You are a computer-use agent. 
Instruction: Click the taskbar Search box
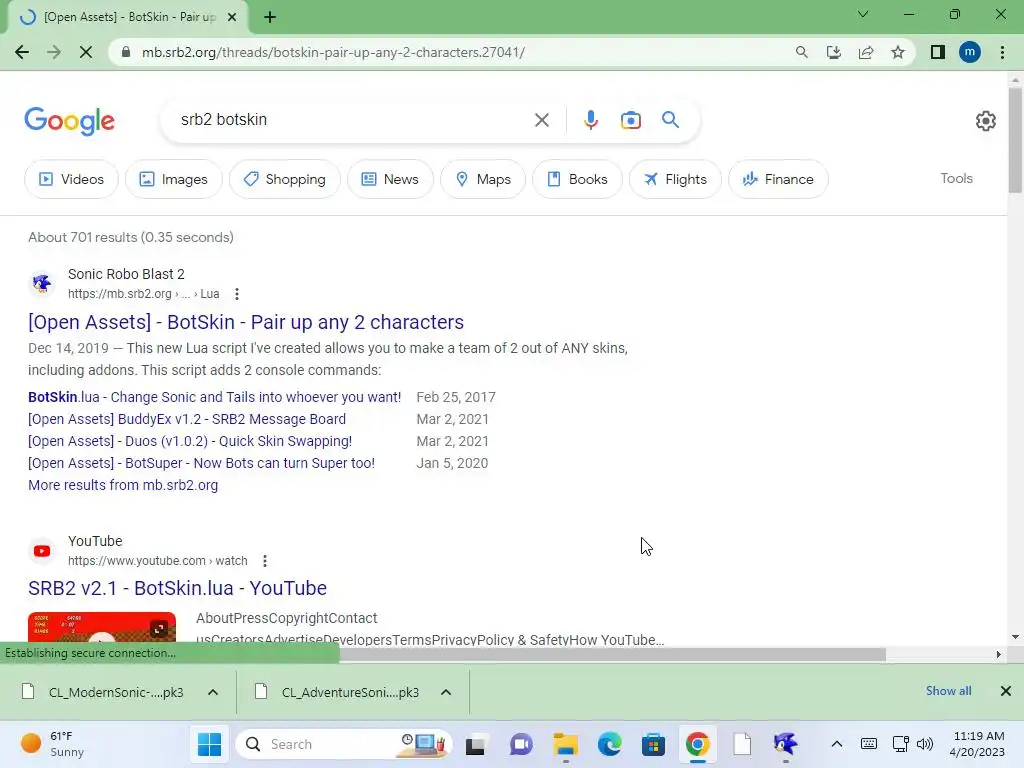coord(344,744)
